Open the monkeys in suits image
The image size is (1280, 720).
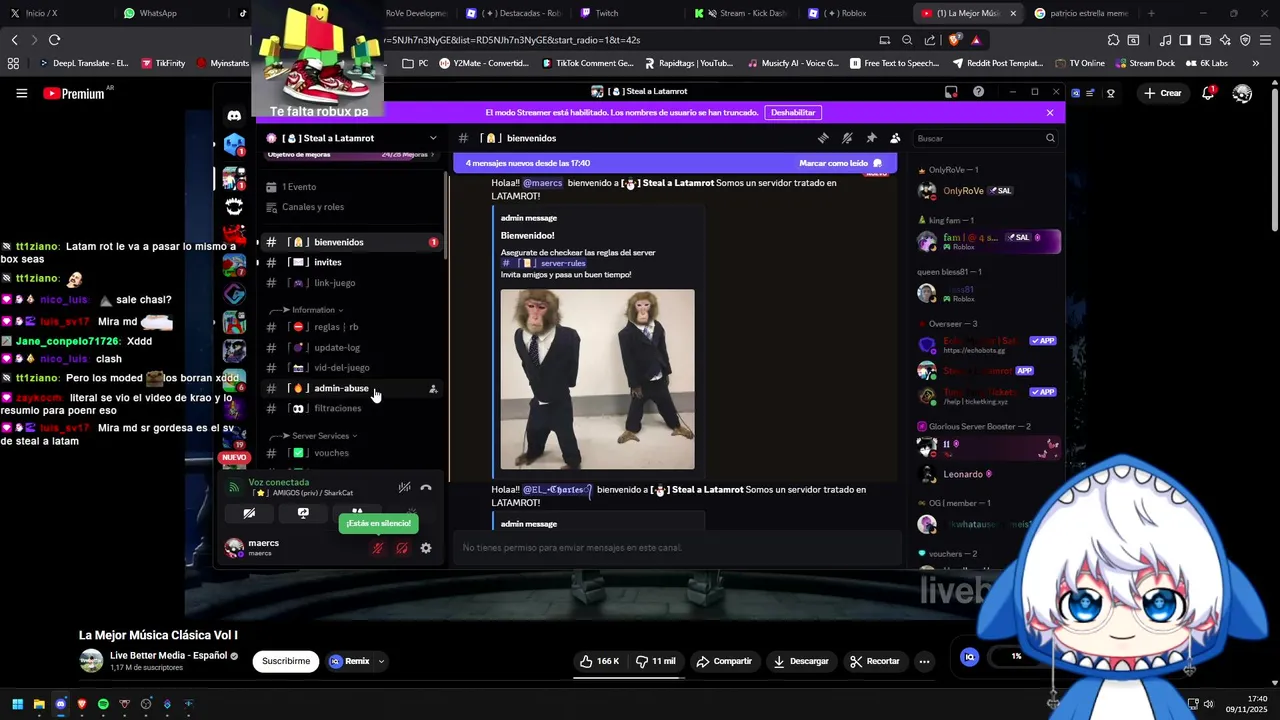597,379
